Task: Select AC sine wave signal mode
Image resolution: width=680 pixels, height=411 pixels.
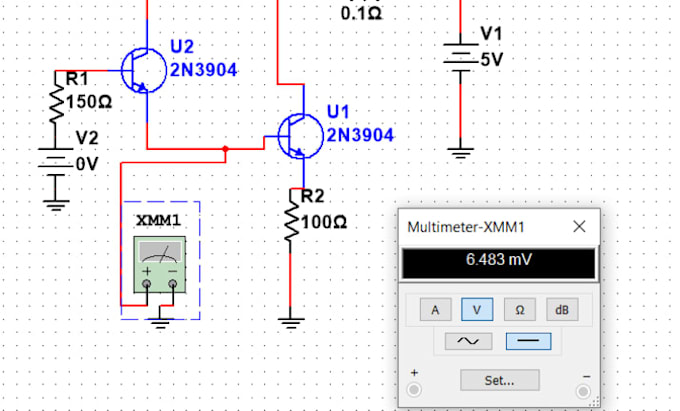Action: coord(468,341)
